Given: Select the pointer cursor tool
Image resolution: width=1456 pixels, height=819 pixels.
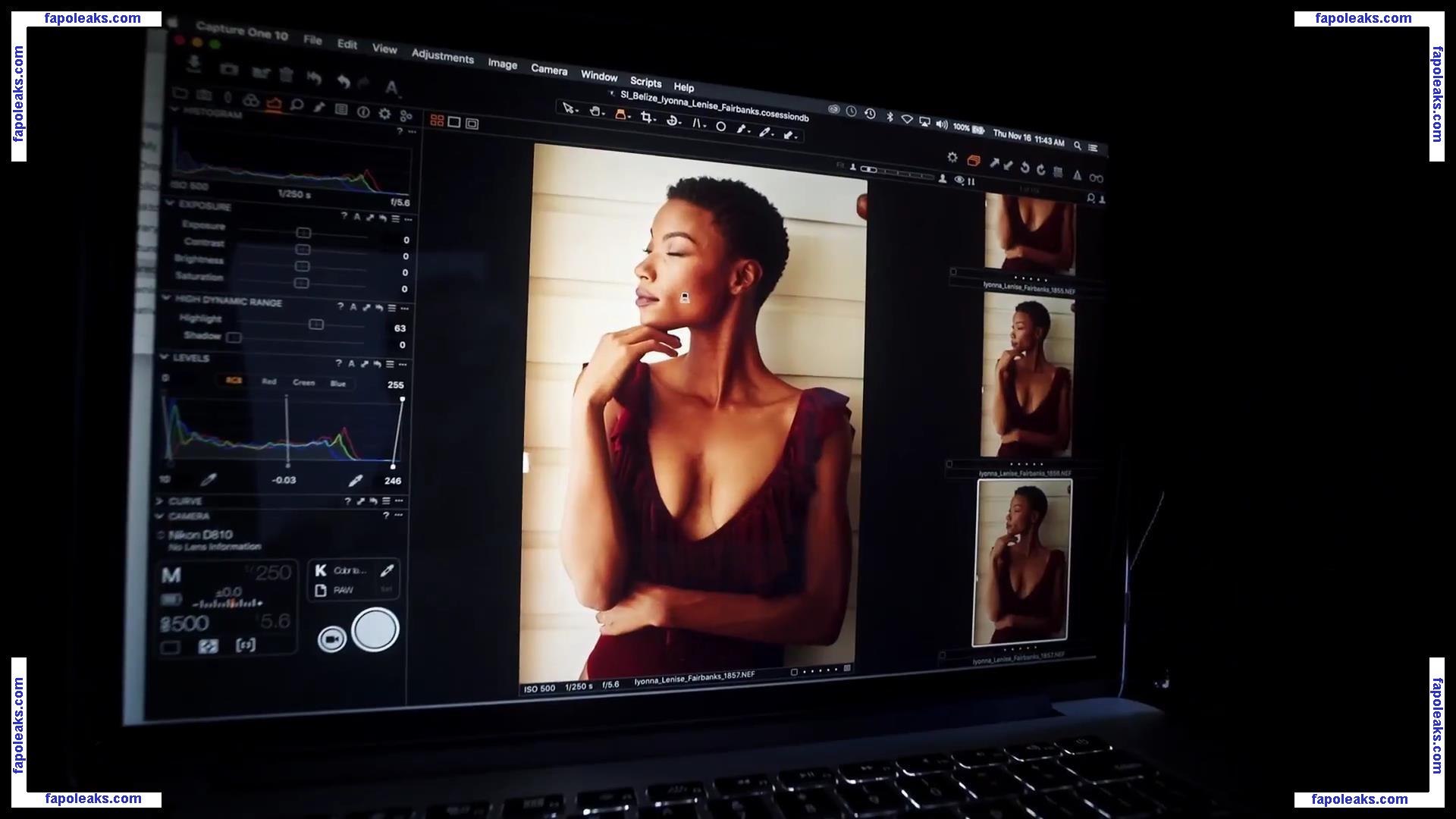Looking at the screenshot, I should (569, 108).
